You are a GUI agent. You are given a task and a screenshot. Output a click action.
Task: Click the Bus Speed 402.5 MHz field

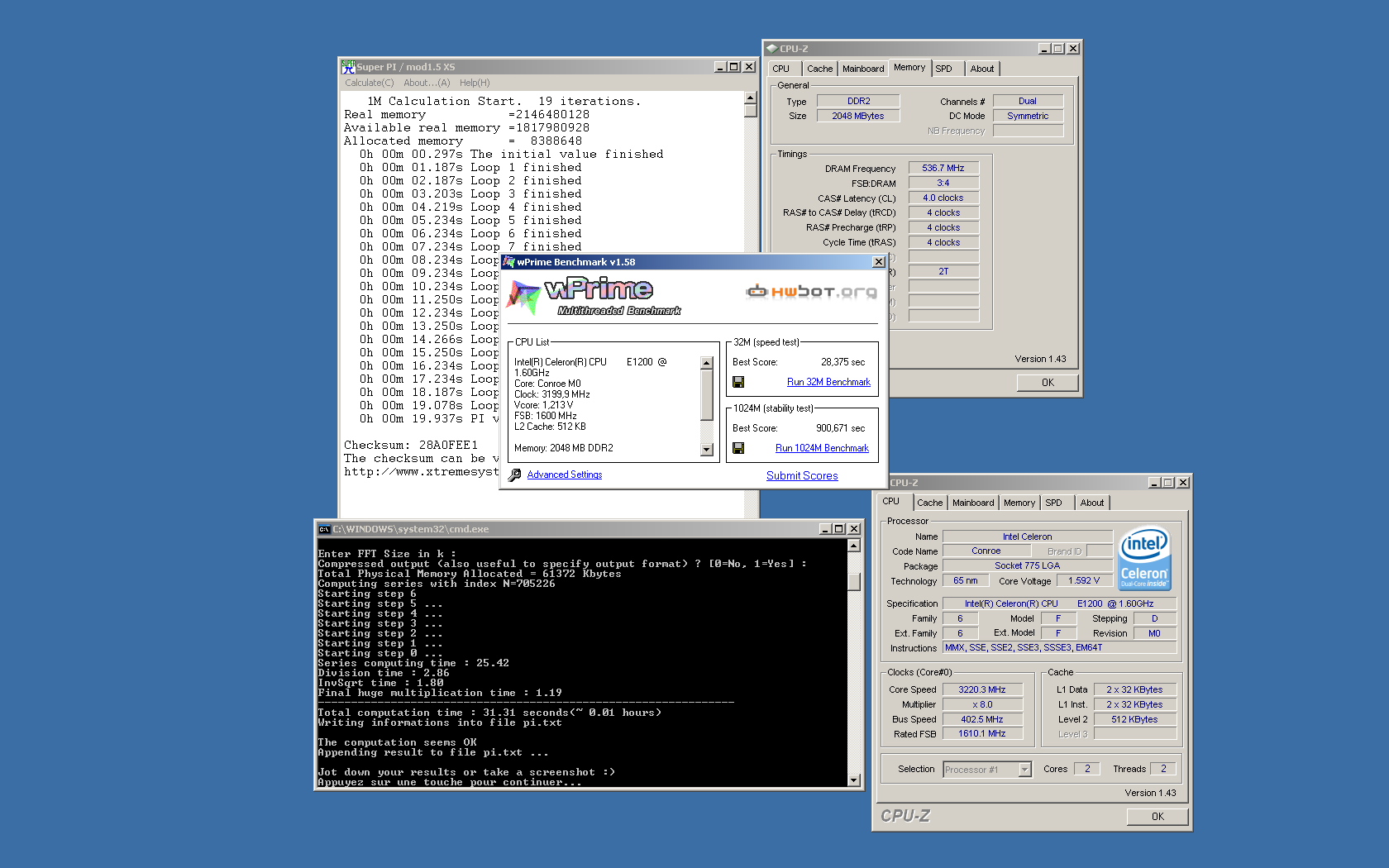coord(982,719)
